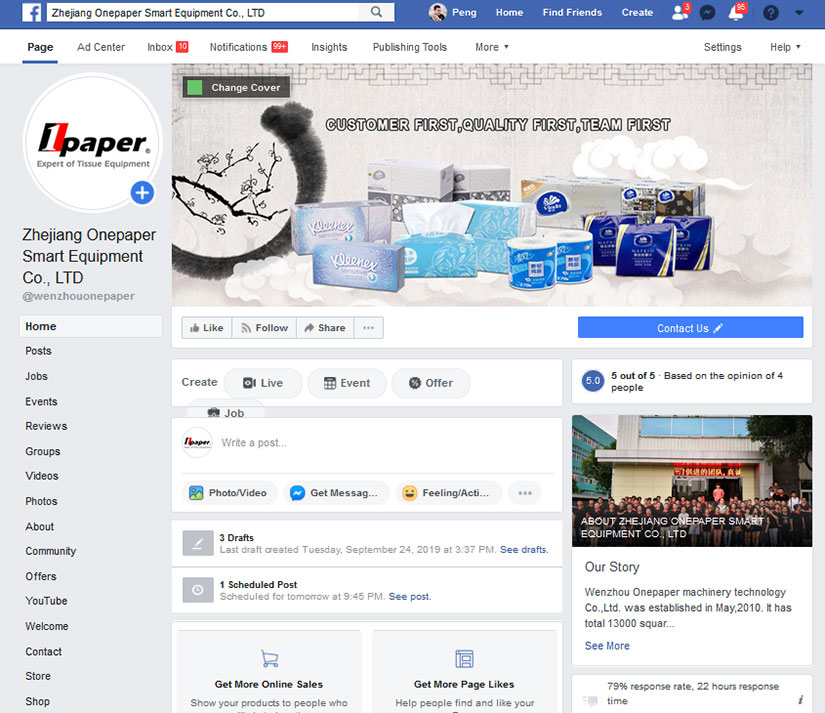
Task: Select Get Messages post option
Action: tap(336, 493)
